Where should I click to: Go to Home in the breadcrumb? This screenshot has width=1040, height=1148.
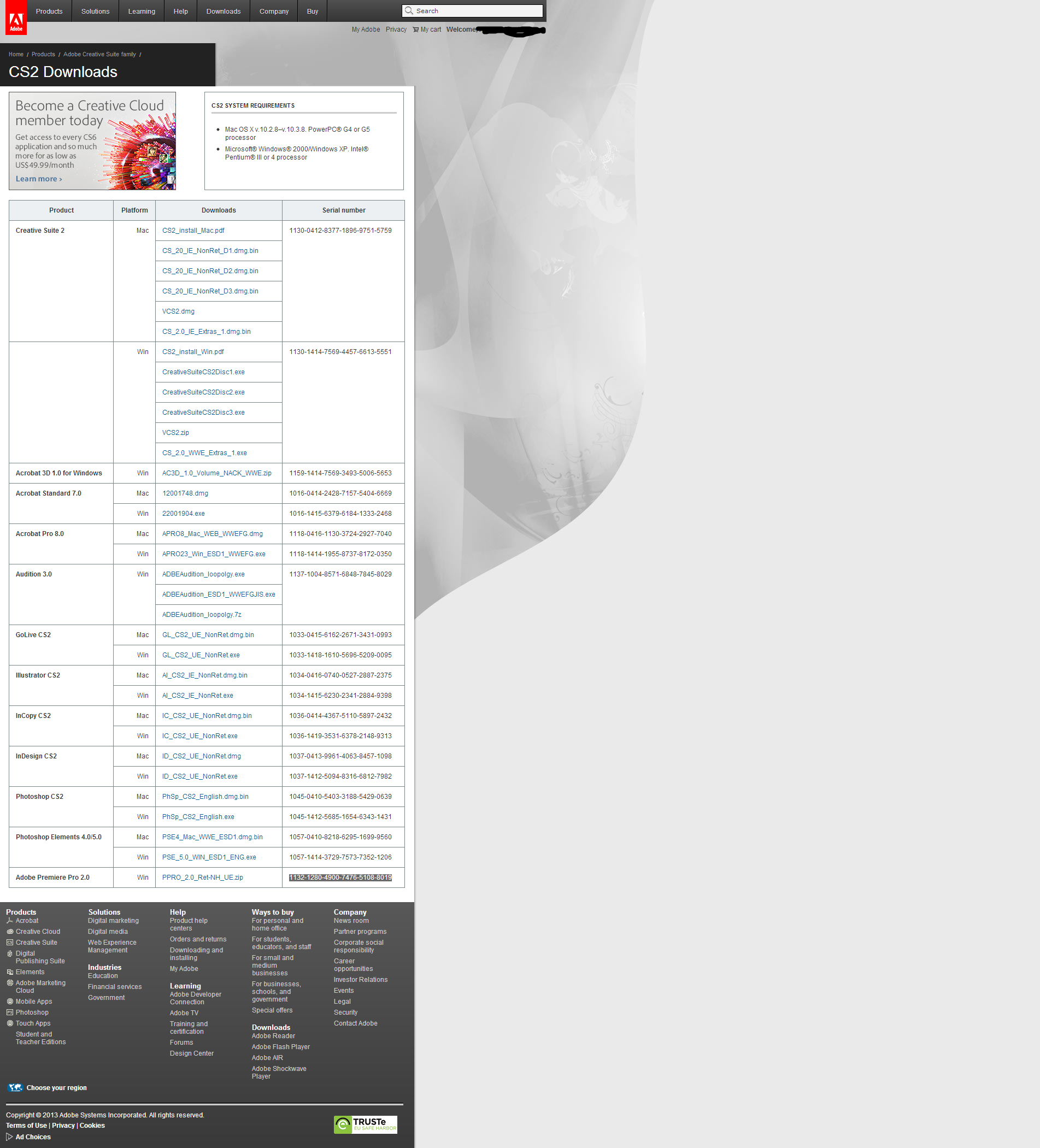16,55
